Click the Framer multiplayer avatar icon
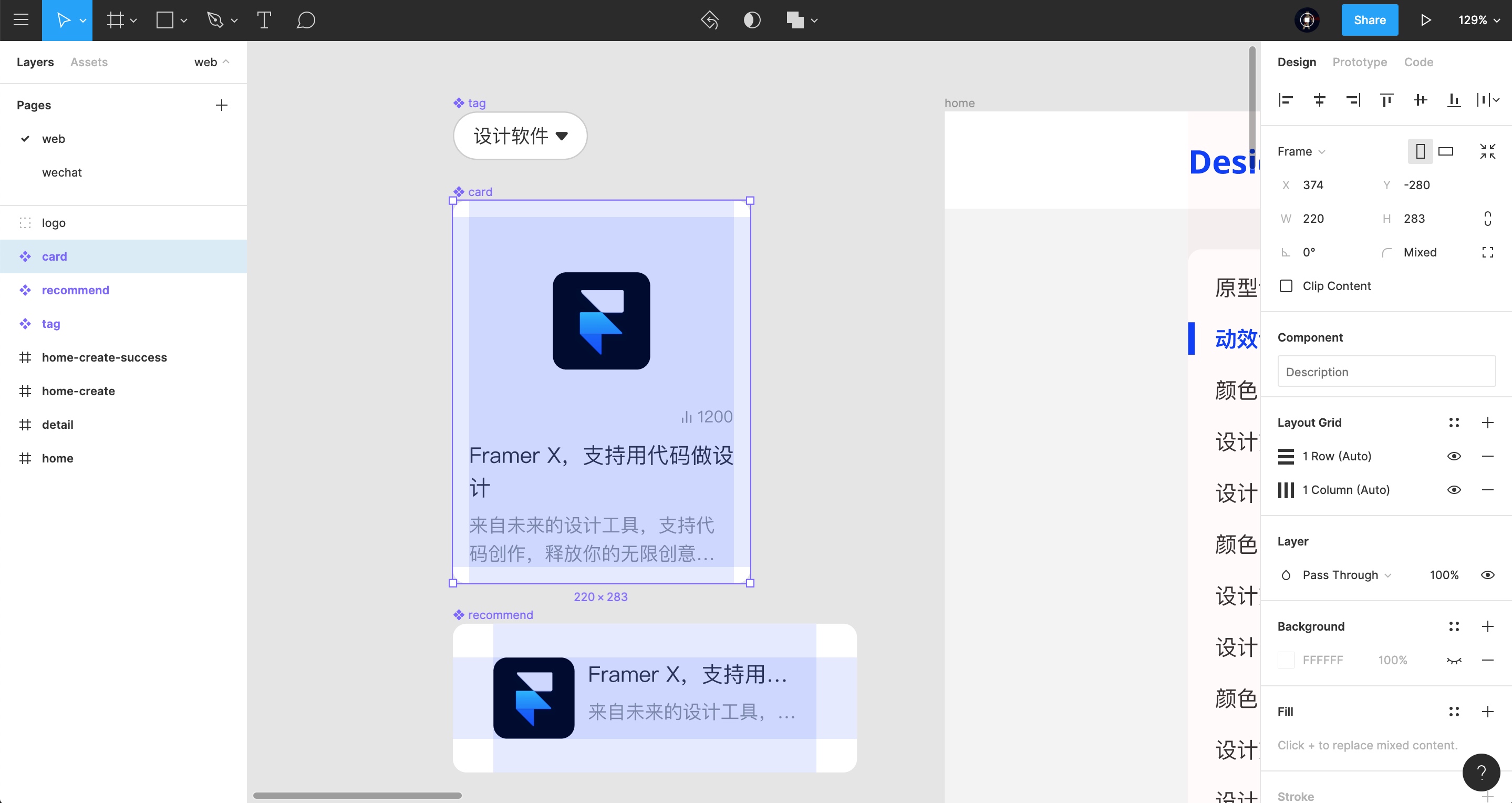The height and width of the screenshot is (803, 1512). [1307, 20]
